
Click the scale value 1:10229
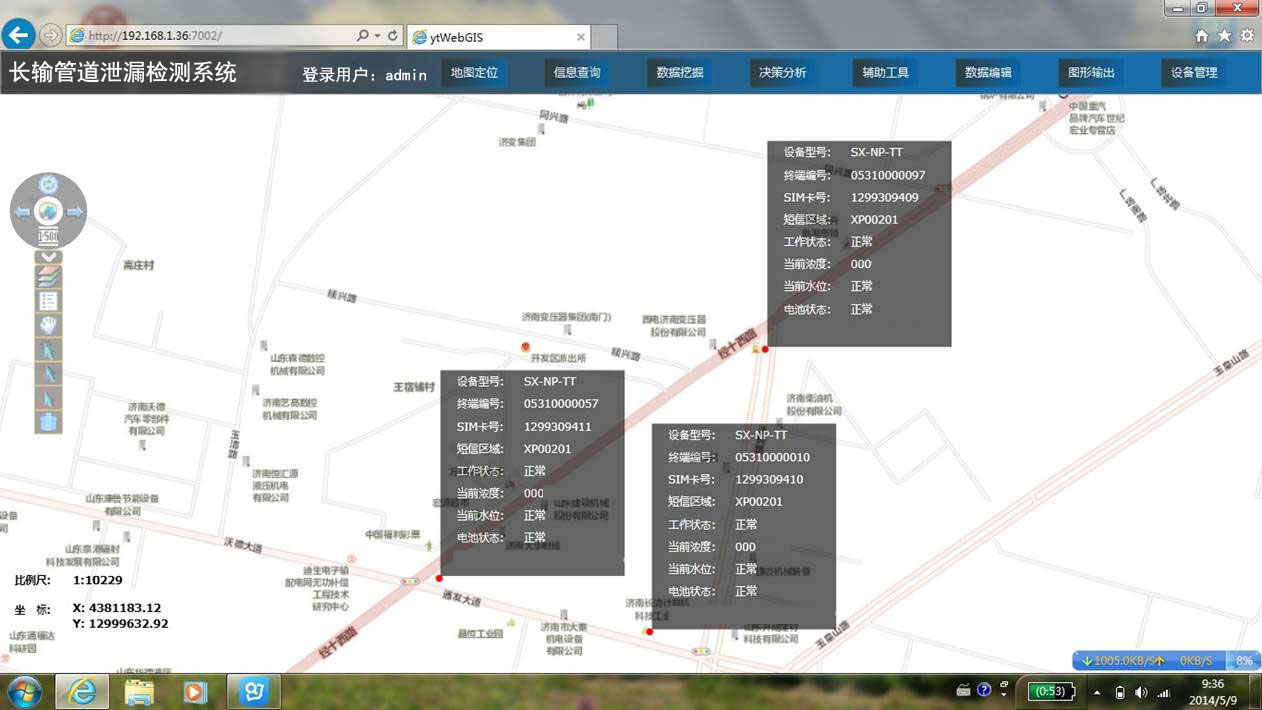pos(98,580)
